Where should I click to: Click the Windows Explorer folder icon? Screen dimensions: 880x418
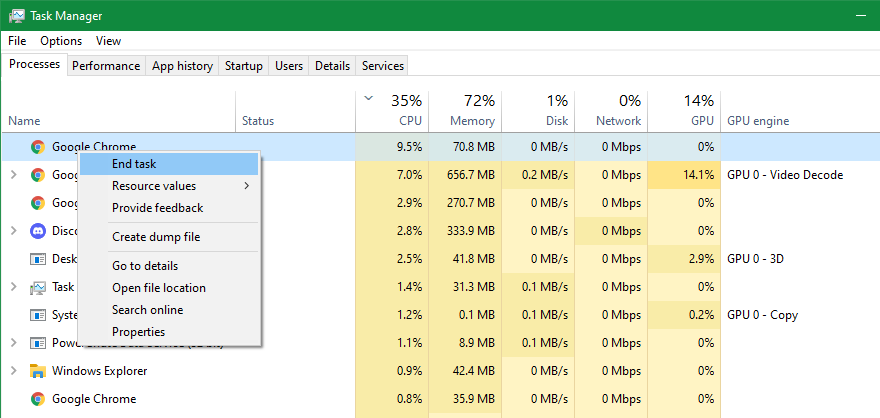38,371
